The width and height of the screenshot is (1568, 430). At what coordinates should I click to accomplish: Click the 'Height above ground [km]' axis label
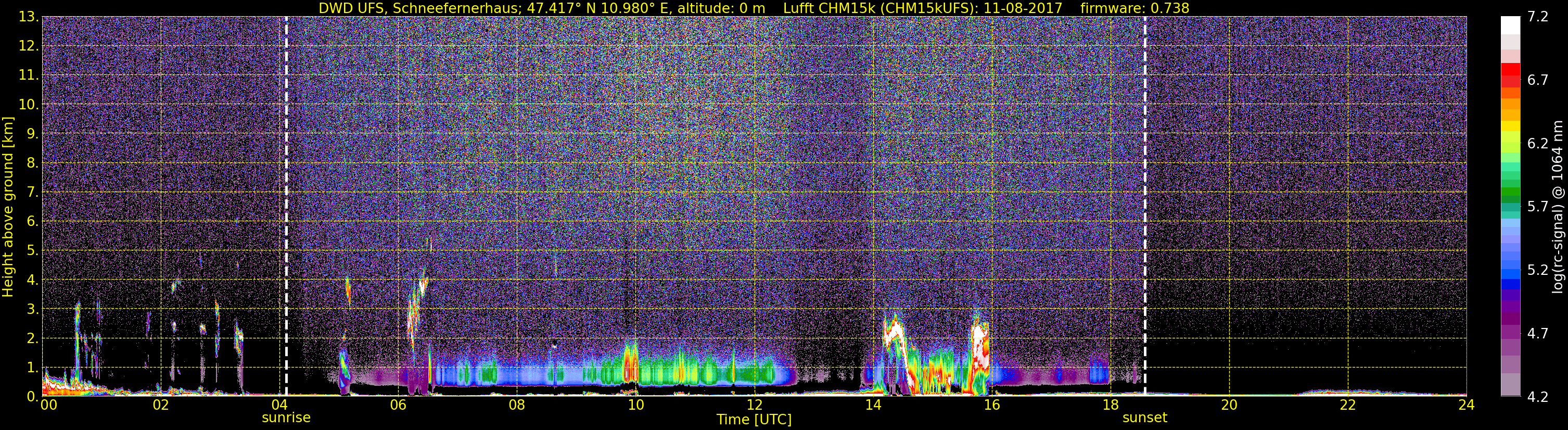tap(8, 207)
